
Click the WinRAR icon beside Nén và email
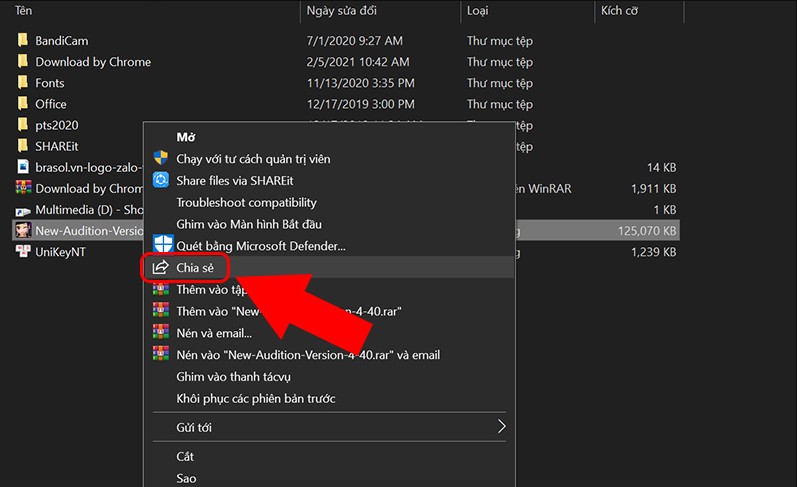[161, 332]
